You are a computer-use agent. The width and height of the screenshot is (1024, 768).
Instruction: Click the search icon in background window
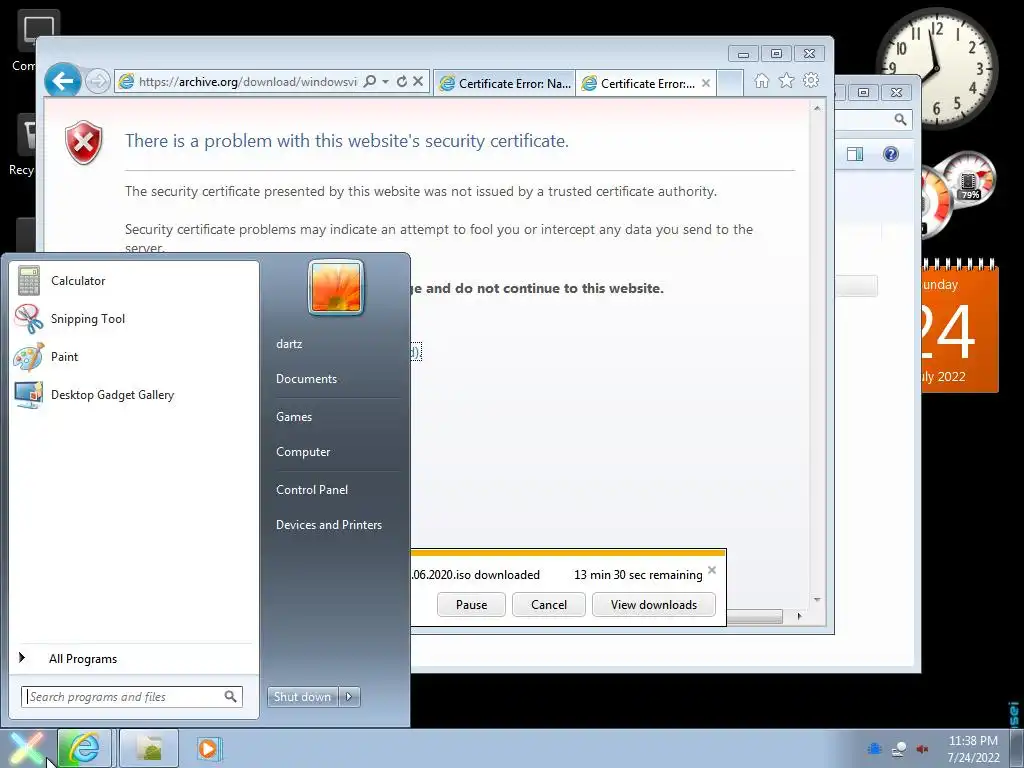coord(900,120)
